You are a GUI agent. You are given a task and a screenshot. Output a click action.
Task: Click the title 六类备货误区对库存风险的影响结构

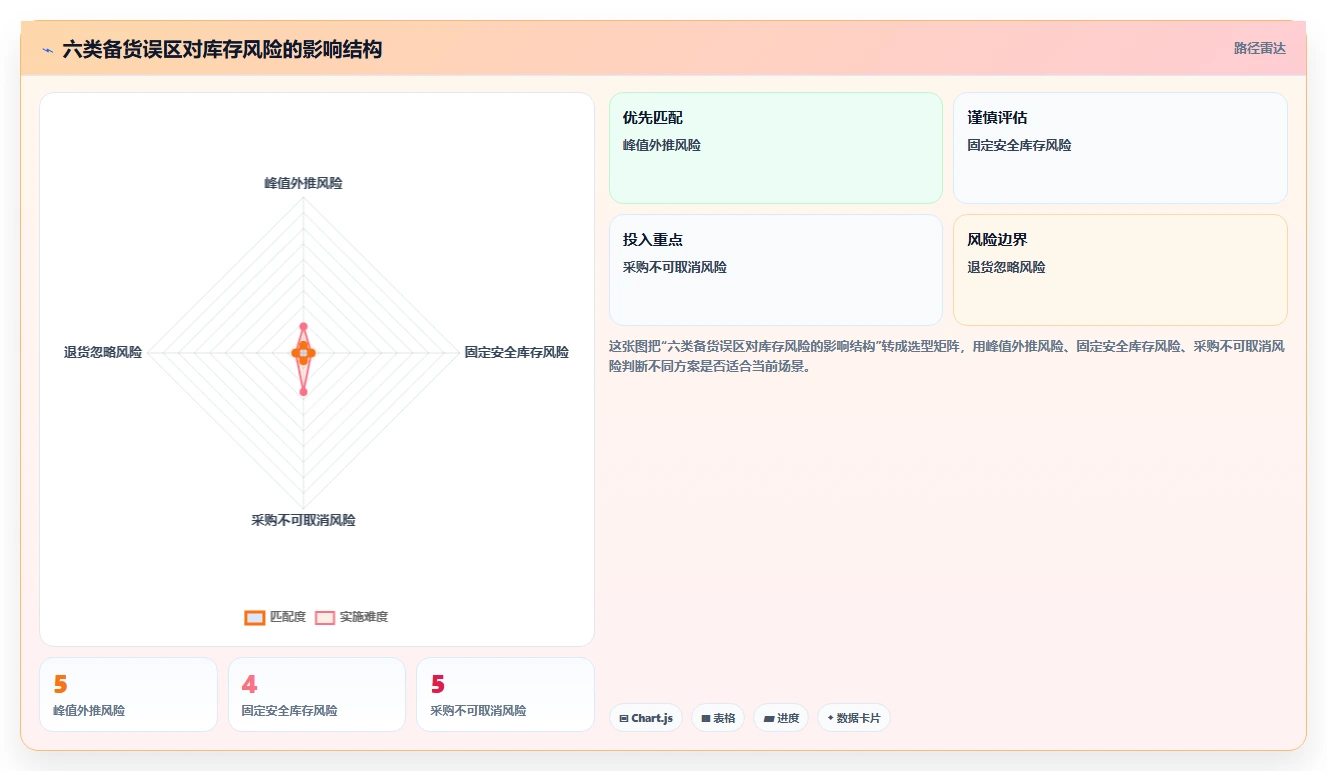tap(222, 49)
